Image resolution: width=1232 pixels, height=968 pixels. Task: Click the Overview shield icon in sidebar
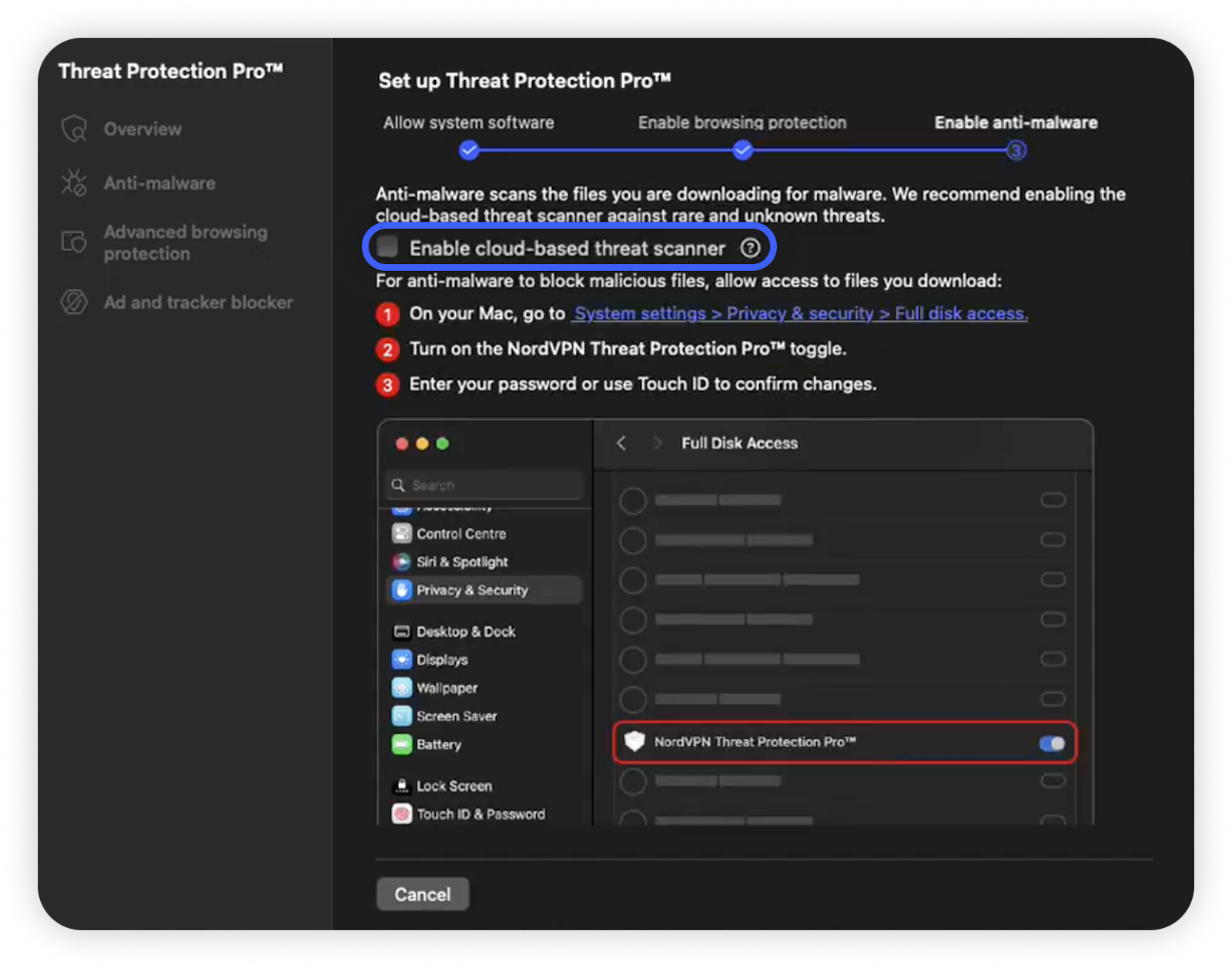pyautogui.click(x=74, y=129)
